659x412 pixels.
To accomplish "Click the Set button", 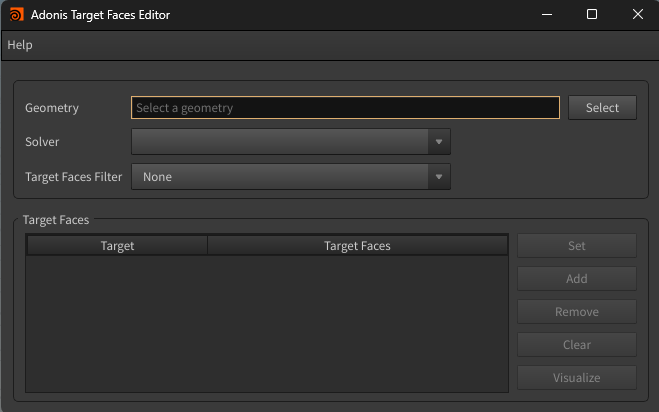I will point(577,246).
